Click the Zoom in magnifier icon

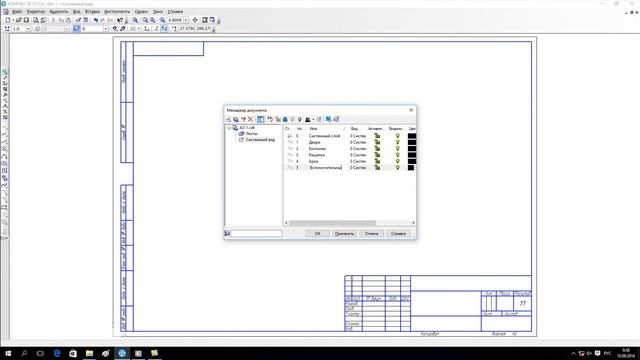(135, 20)
